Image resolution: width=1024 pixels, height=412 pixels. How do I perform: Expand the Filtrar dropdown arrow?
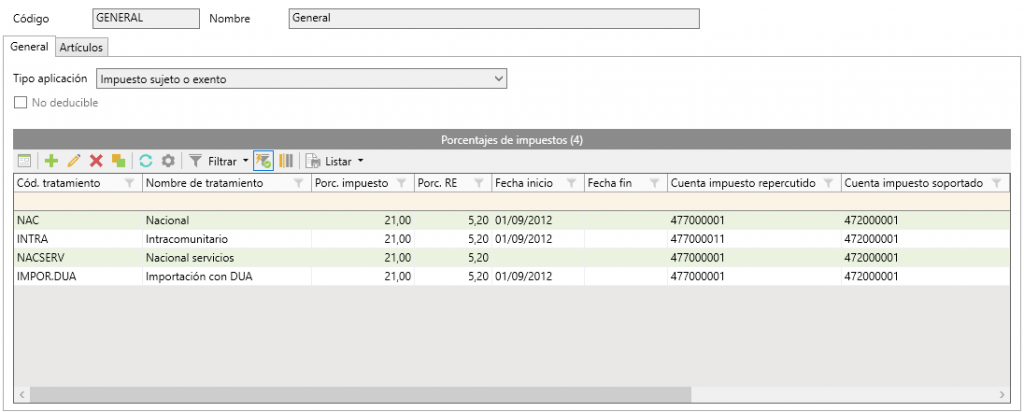click(x=246, y=161)
